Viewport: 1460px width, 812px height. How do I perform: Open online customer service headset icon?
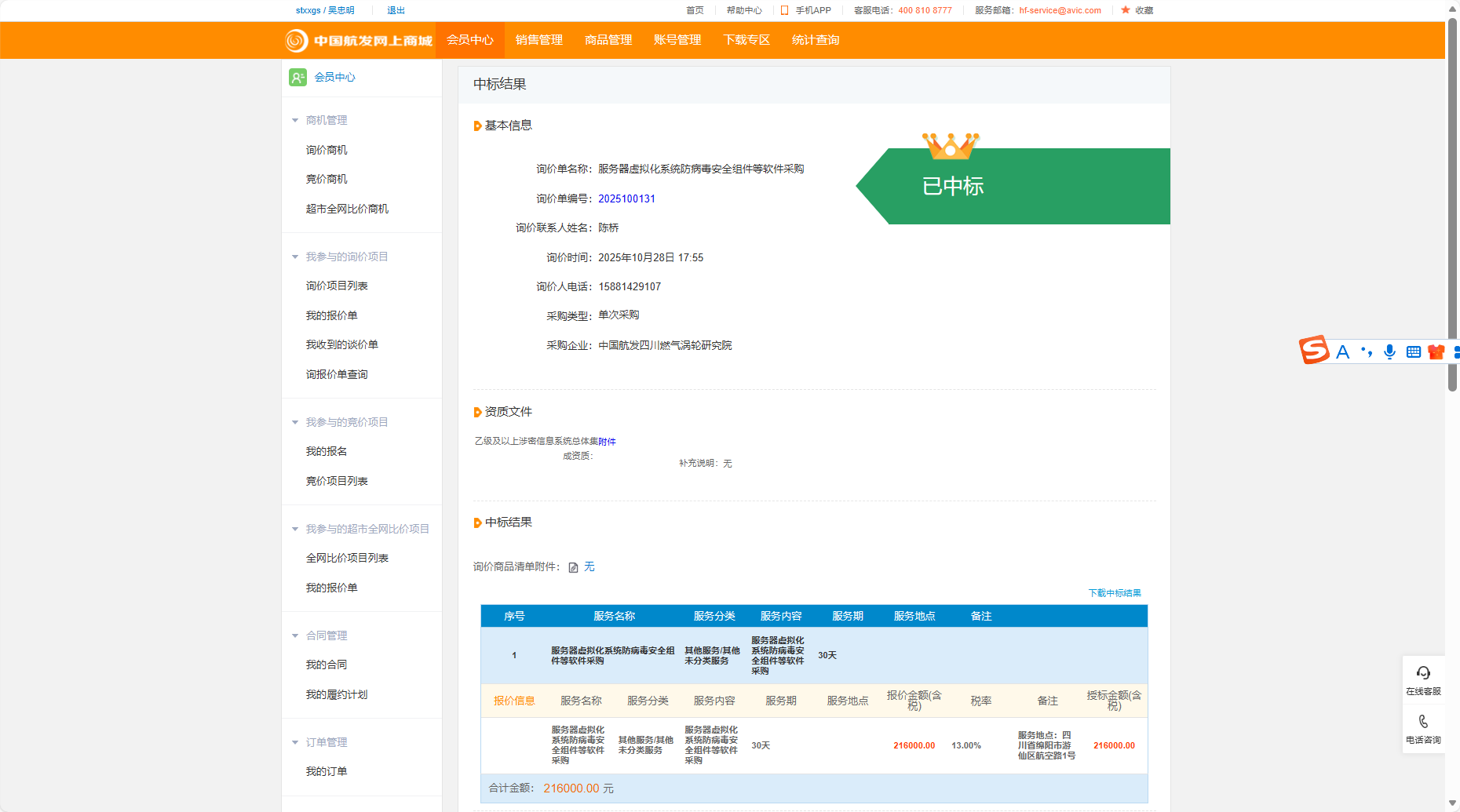pyautogui.click(x=1423, y=673)
